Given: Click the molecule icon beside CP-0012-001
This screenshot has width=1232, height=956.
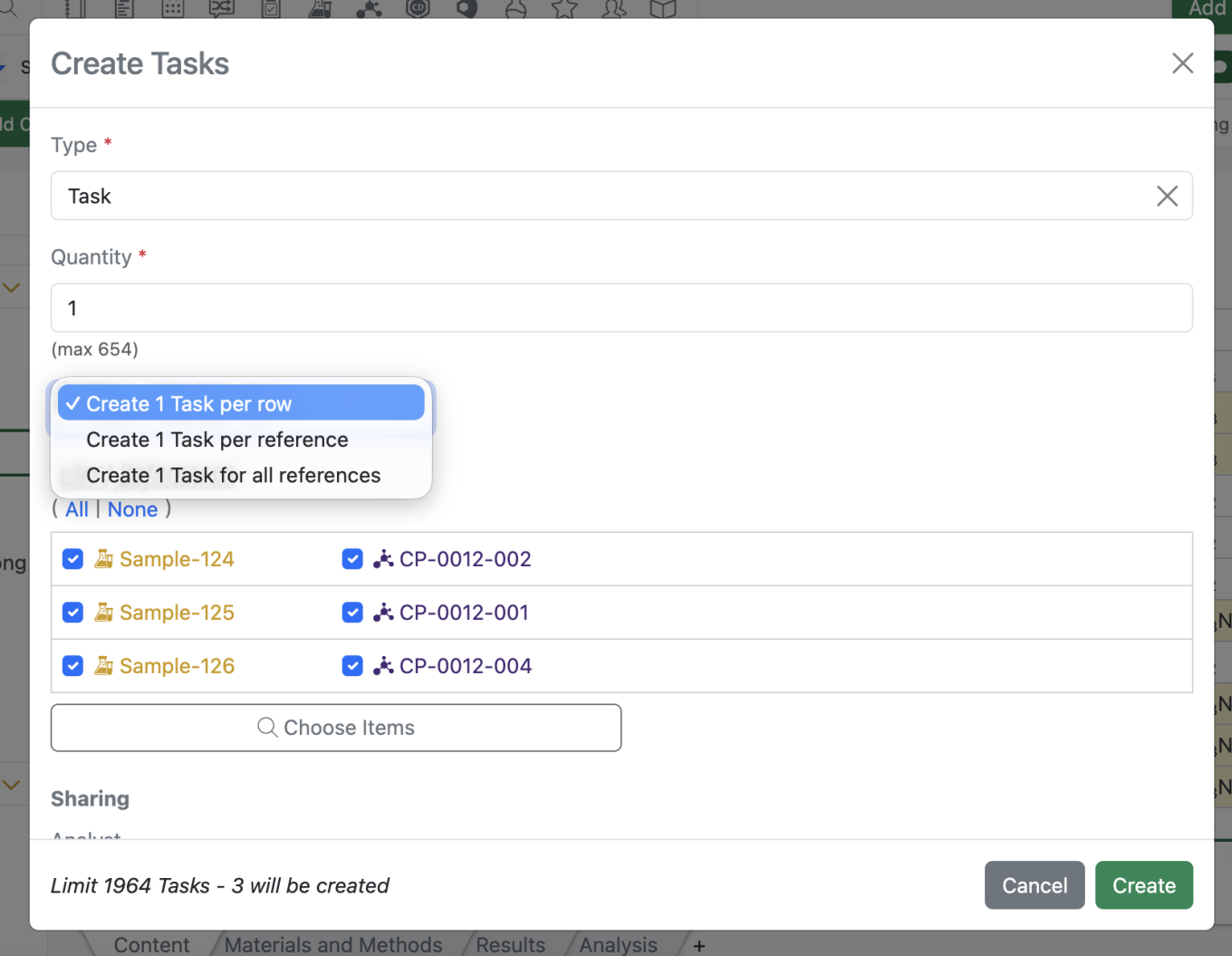Looking at the screenshot, I should pos(383,613).
